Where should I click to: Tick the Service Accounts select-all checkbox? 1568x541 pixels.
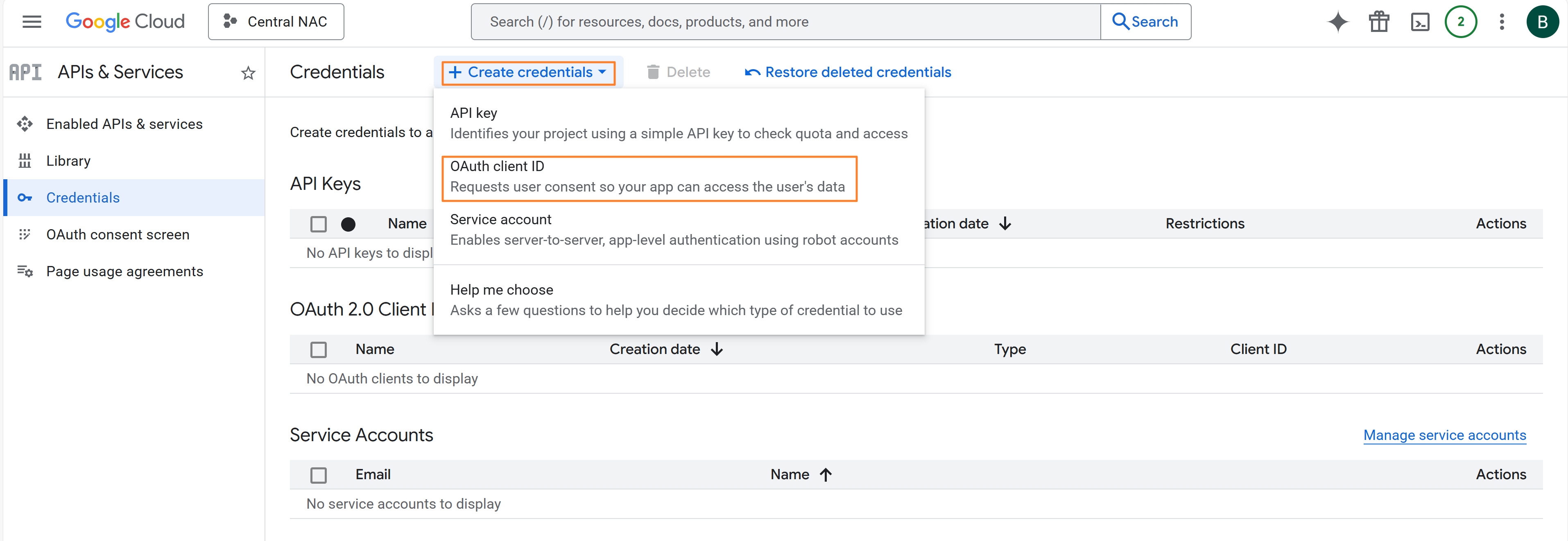click(318, 475)
